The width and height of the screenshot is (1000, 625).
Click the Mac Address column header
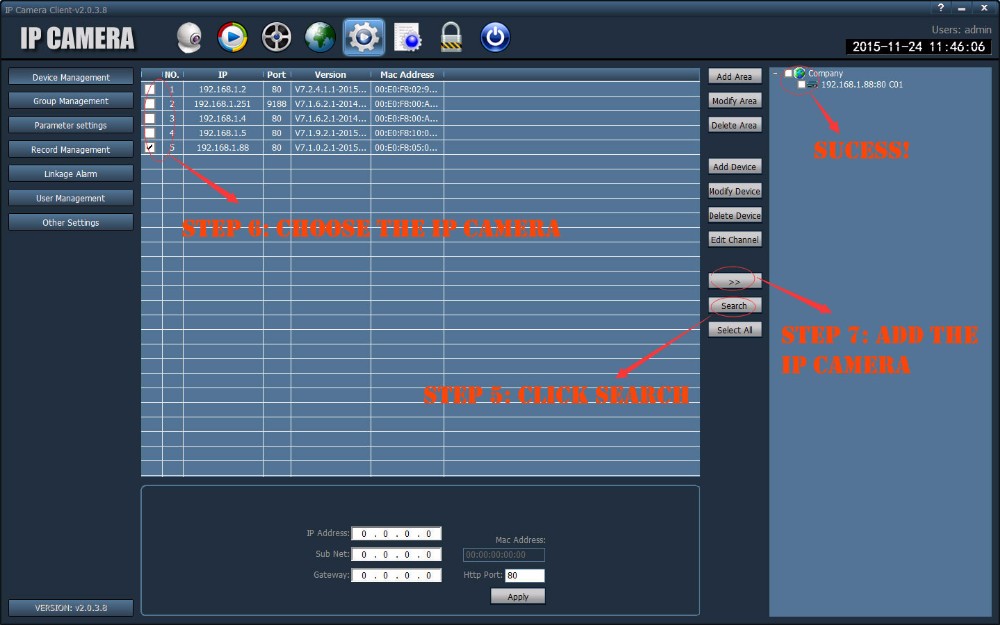[407, 75]
